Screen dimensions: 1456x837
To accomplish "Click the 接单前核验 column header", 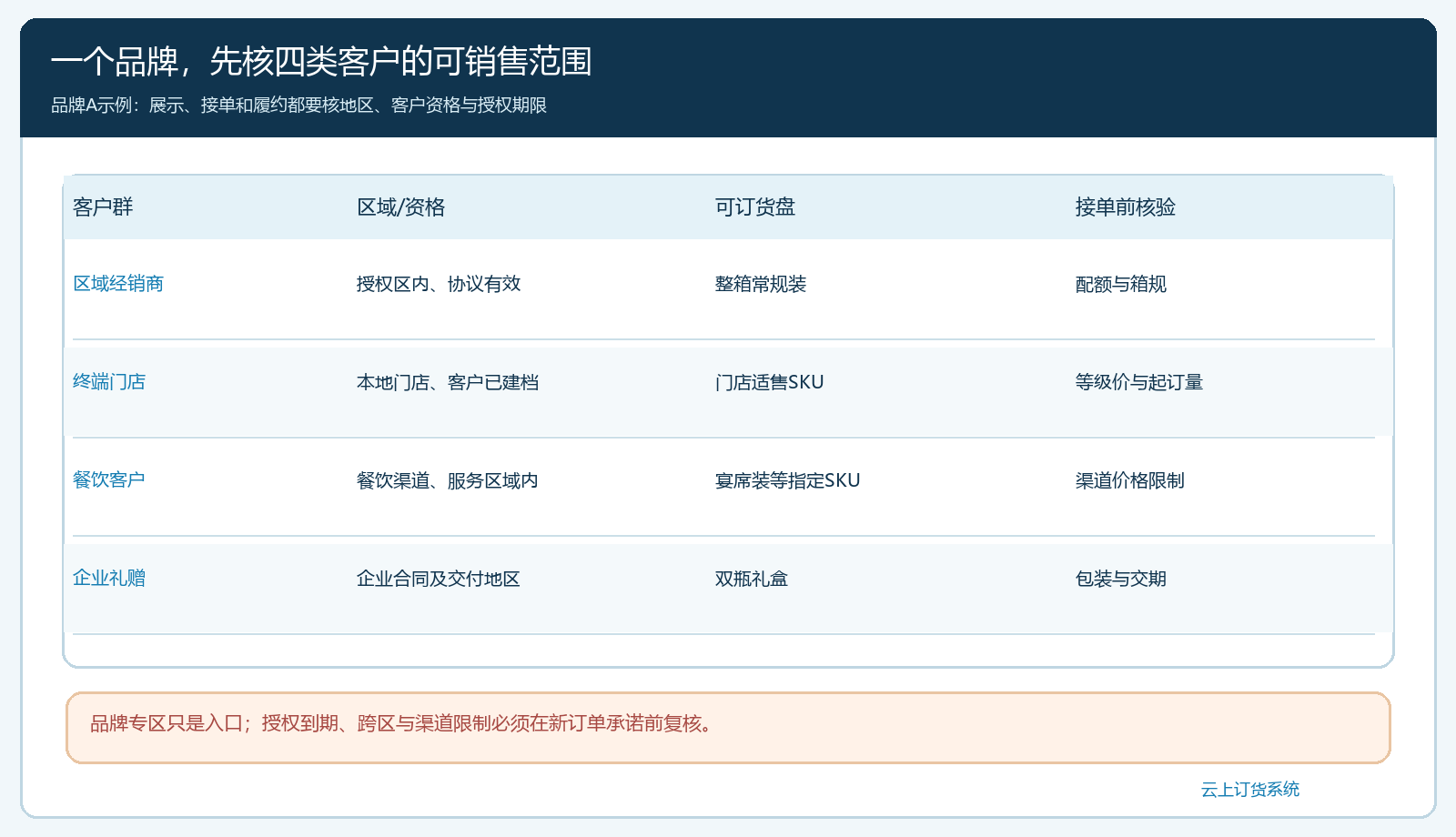I will [1126, 207].
